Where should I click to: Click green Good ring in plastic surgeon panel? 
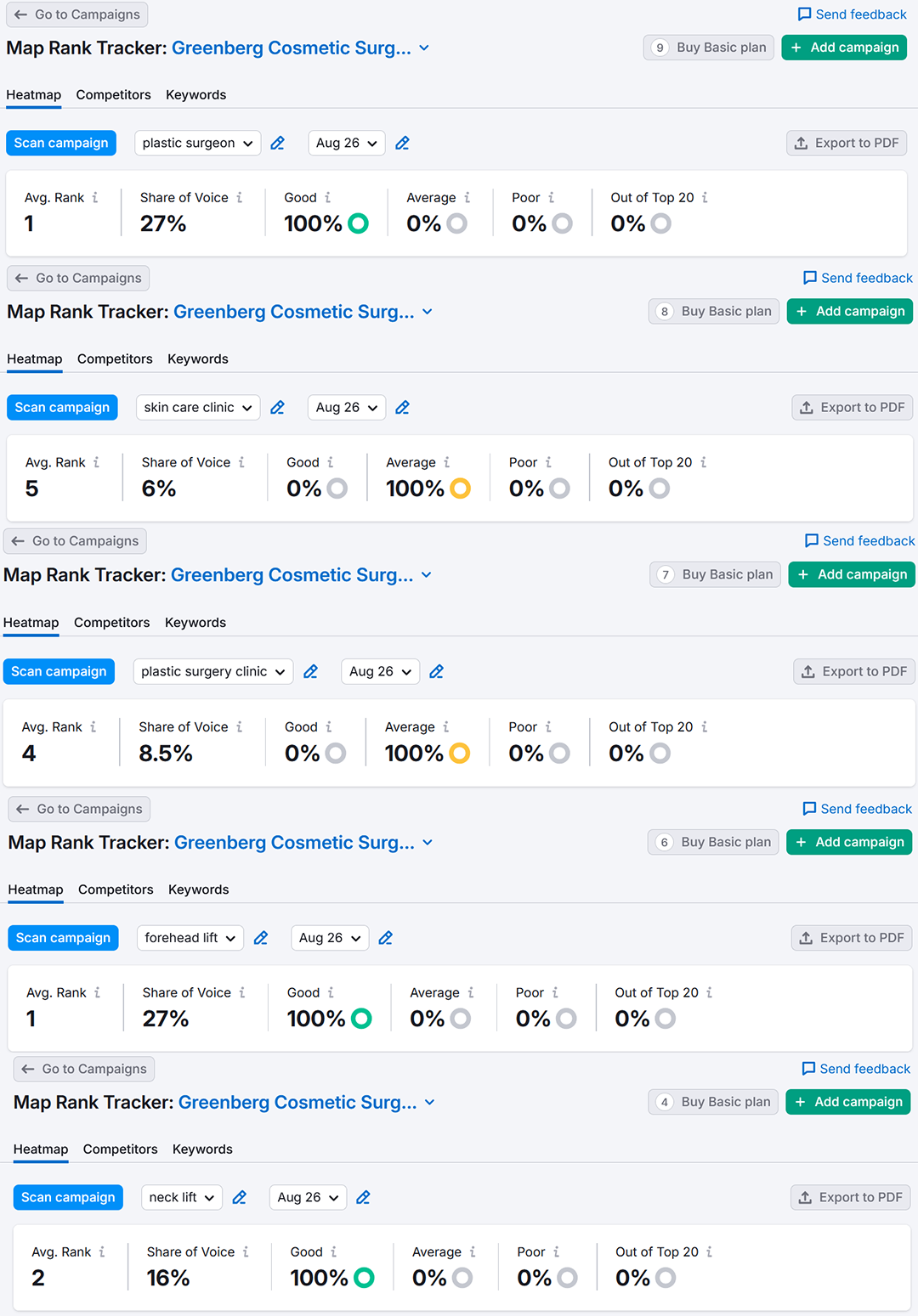click(359, 224)
